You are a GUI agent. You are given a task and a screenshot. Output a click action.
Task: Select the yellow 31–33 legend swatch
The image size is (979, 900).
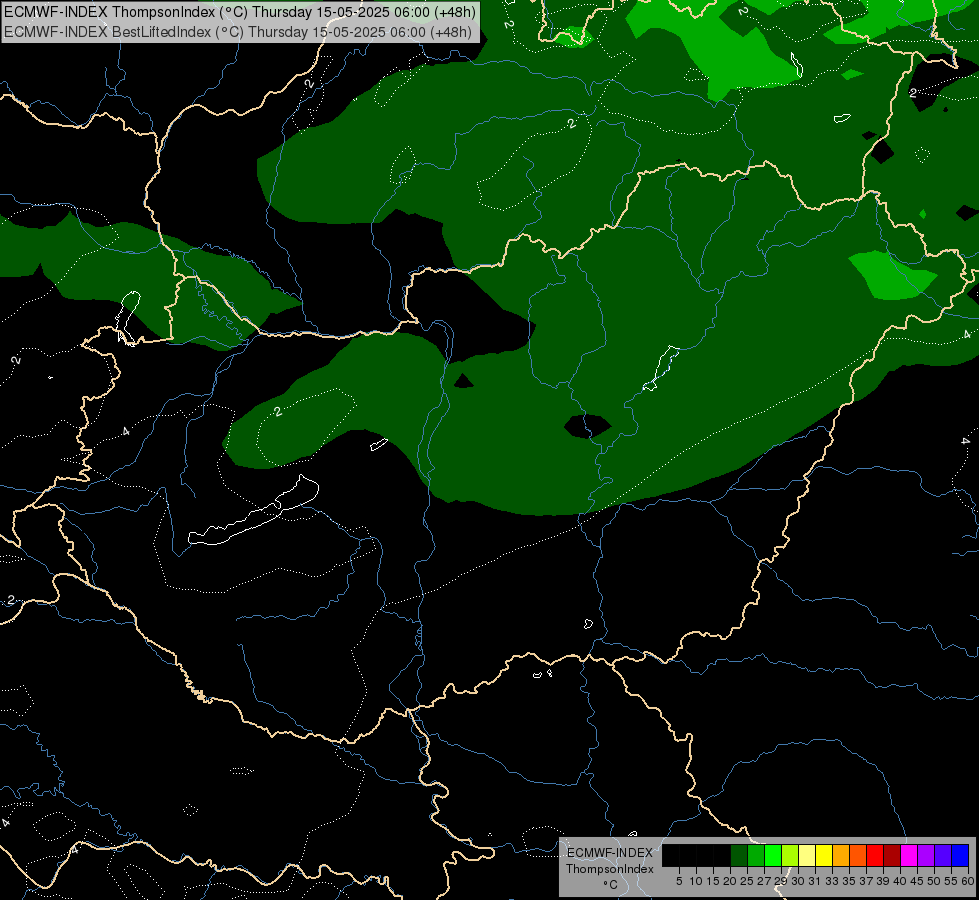coord(824,855)
